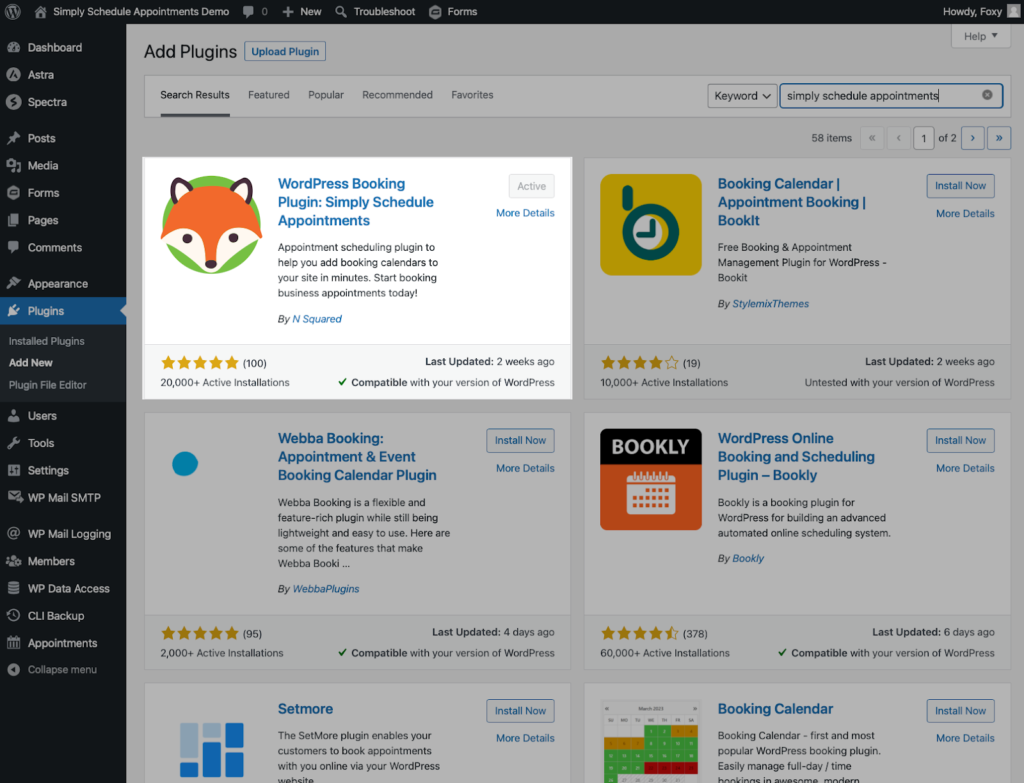Open the site home icon in admin bar
The image size is (1024, 783).
pyautogui.click(x=40, y=11)
